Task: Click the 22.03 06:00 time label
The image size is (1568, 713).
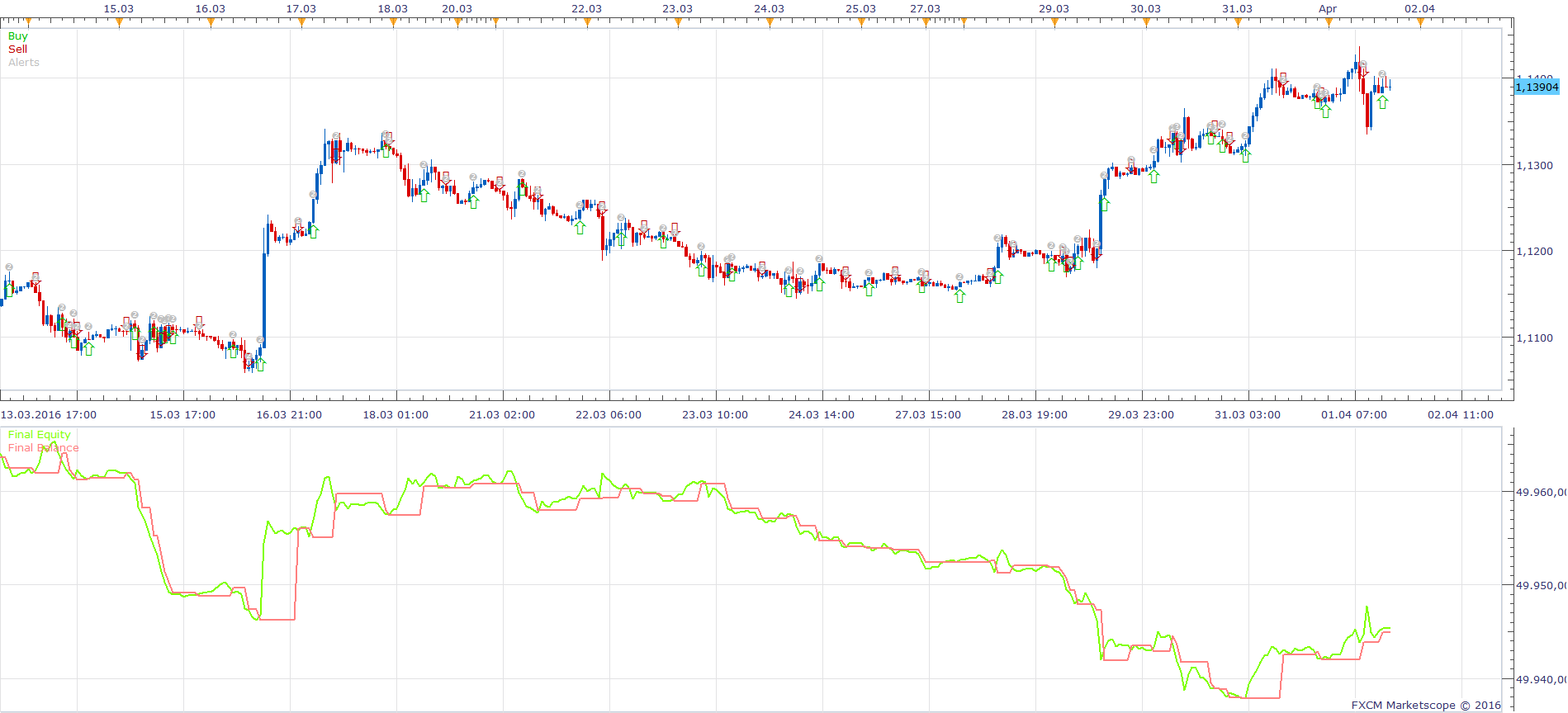Action: click(609, 415)
